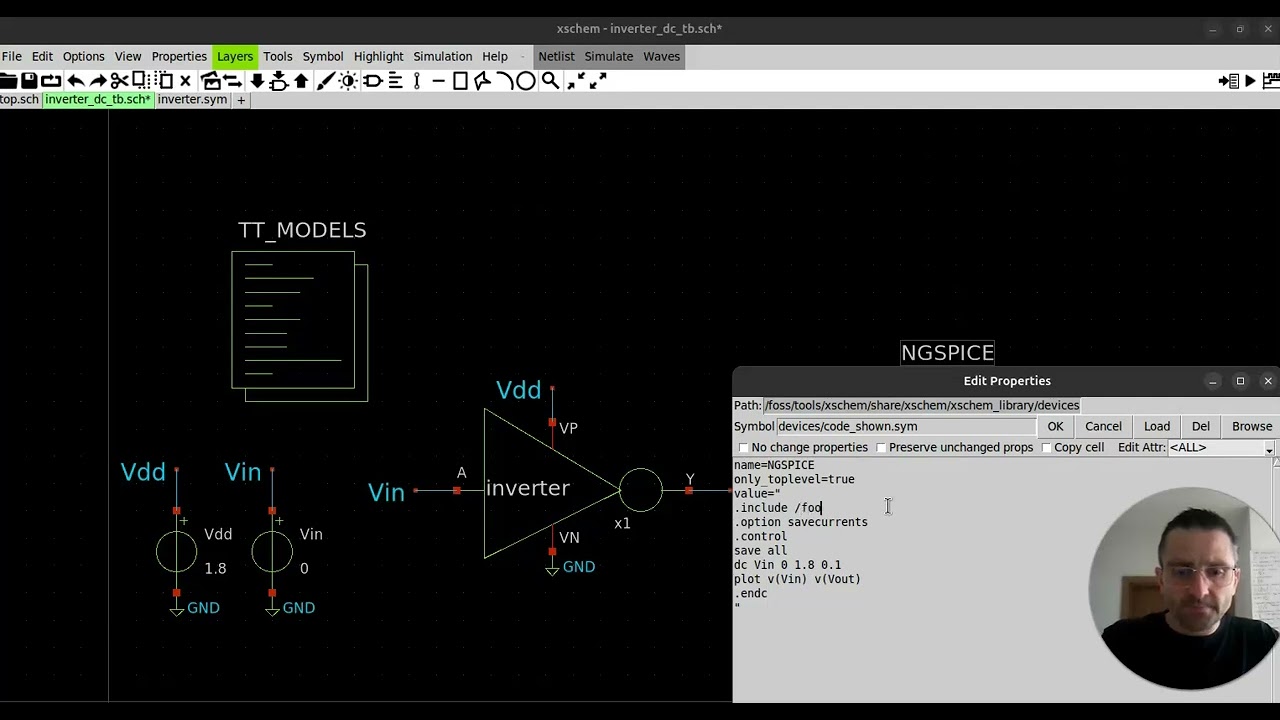1280x720 pixels.
Task: Enable Preserve unchanged props checkbox
Action: click(881, 448)
